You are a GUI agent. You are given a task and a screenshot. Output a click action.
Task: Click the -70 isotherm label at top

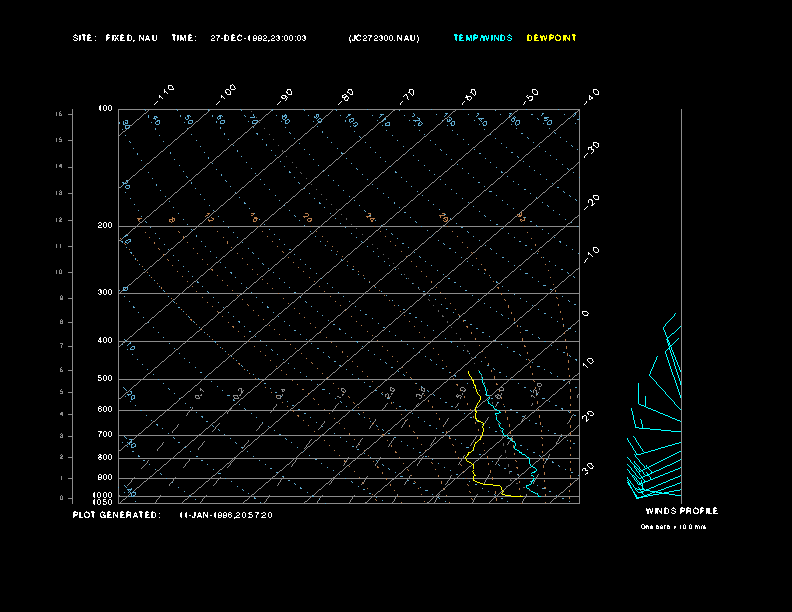click(408, 96)
